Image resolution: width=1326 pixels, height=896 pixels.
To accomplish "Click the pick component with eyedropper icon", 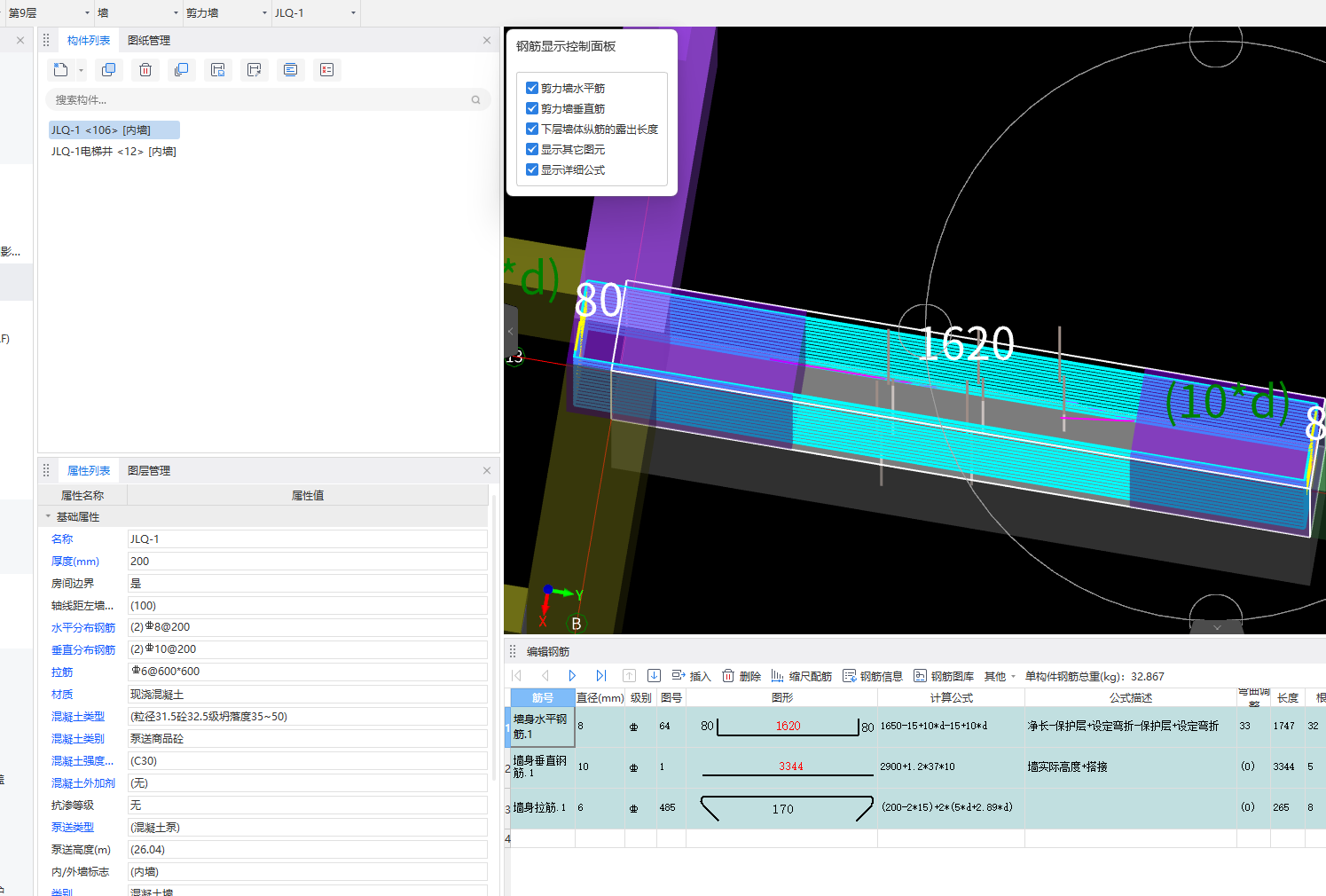I will [x=255, y=70].
